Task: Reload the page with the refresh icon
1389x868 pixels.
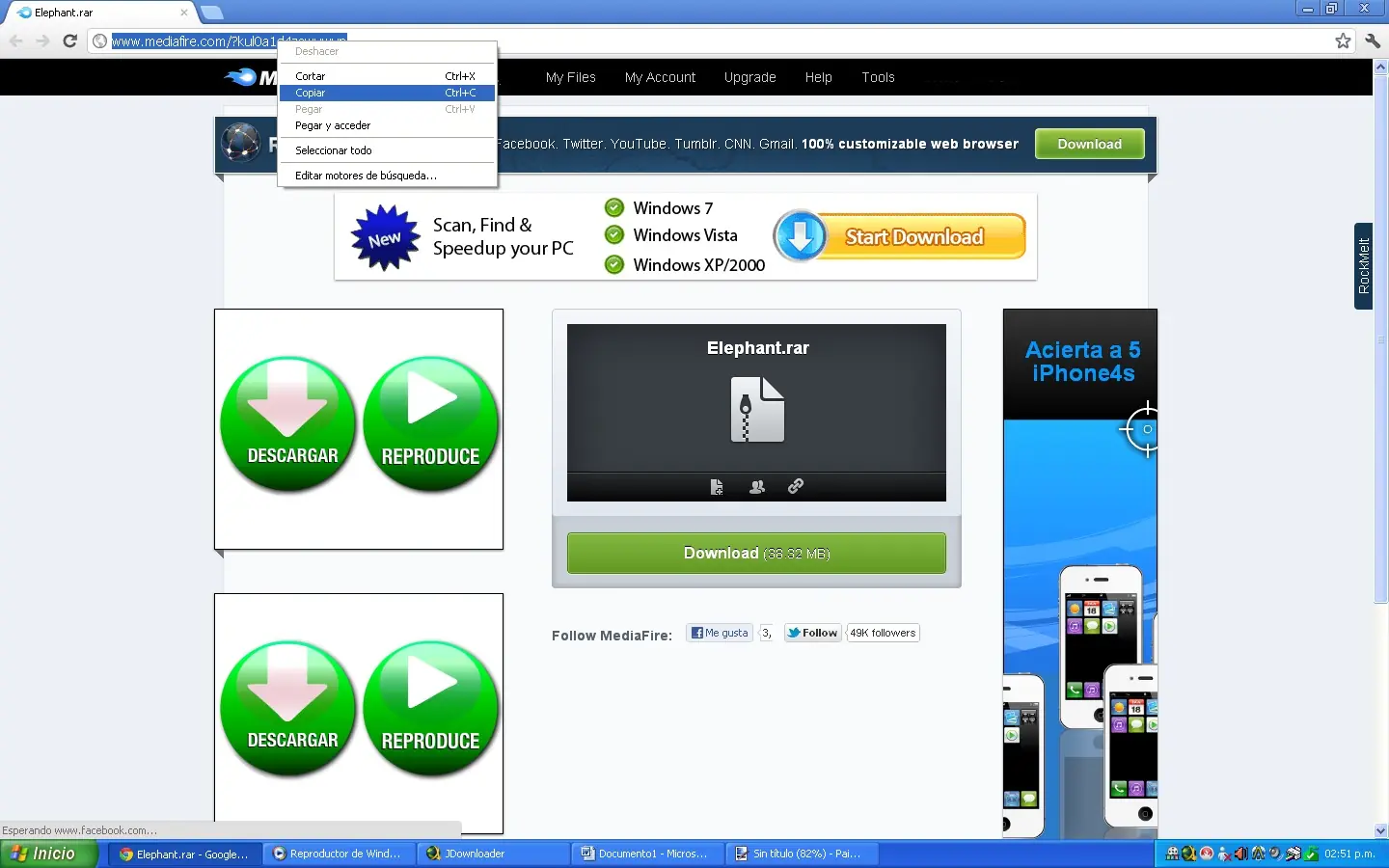Action: coord(69,41)
